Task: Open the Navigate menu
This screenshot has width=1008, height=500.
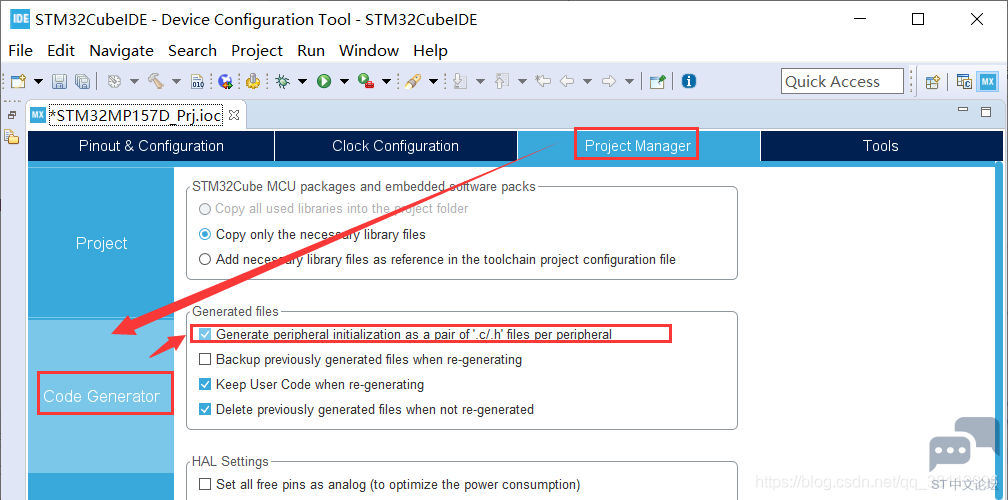Action: 122,51
